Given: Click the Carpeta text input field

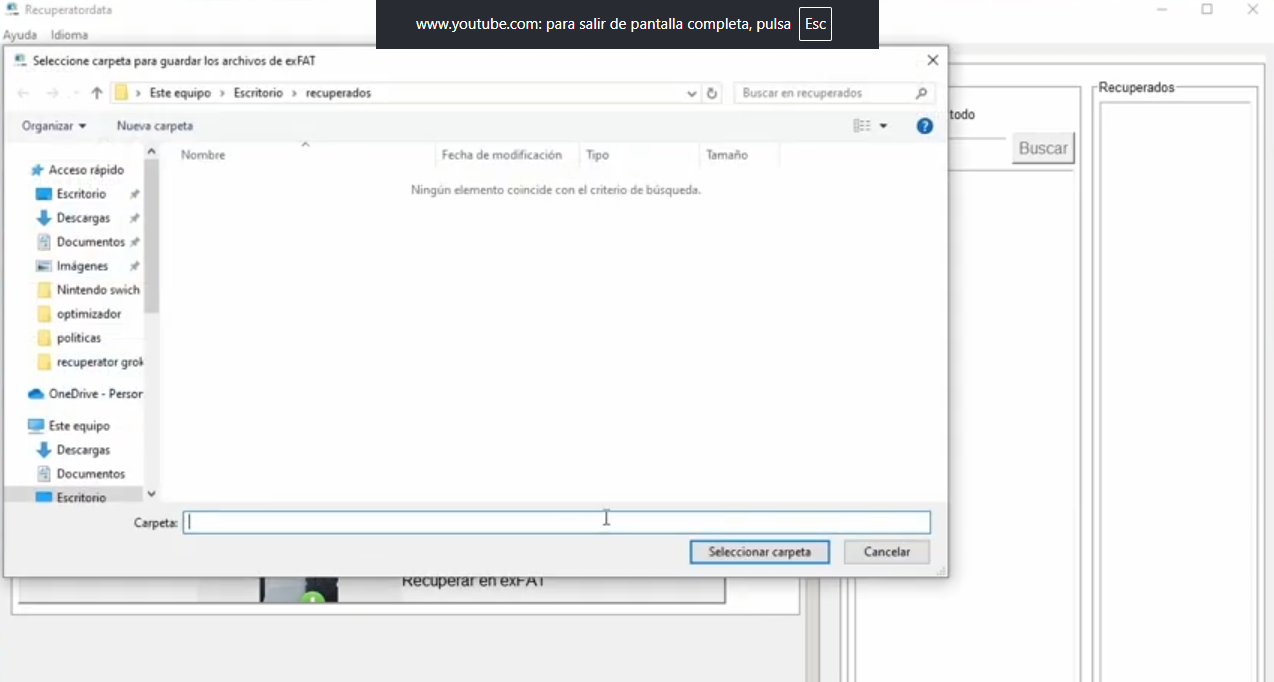Looking at the screenshot, I should [x=556, y=522].
